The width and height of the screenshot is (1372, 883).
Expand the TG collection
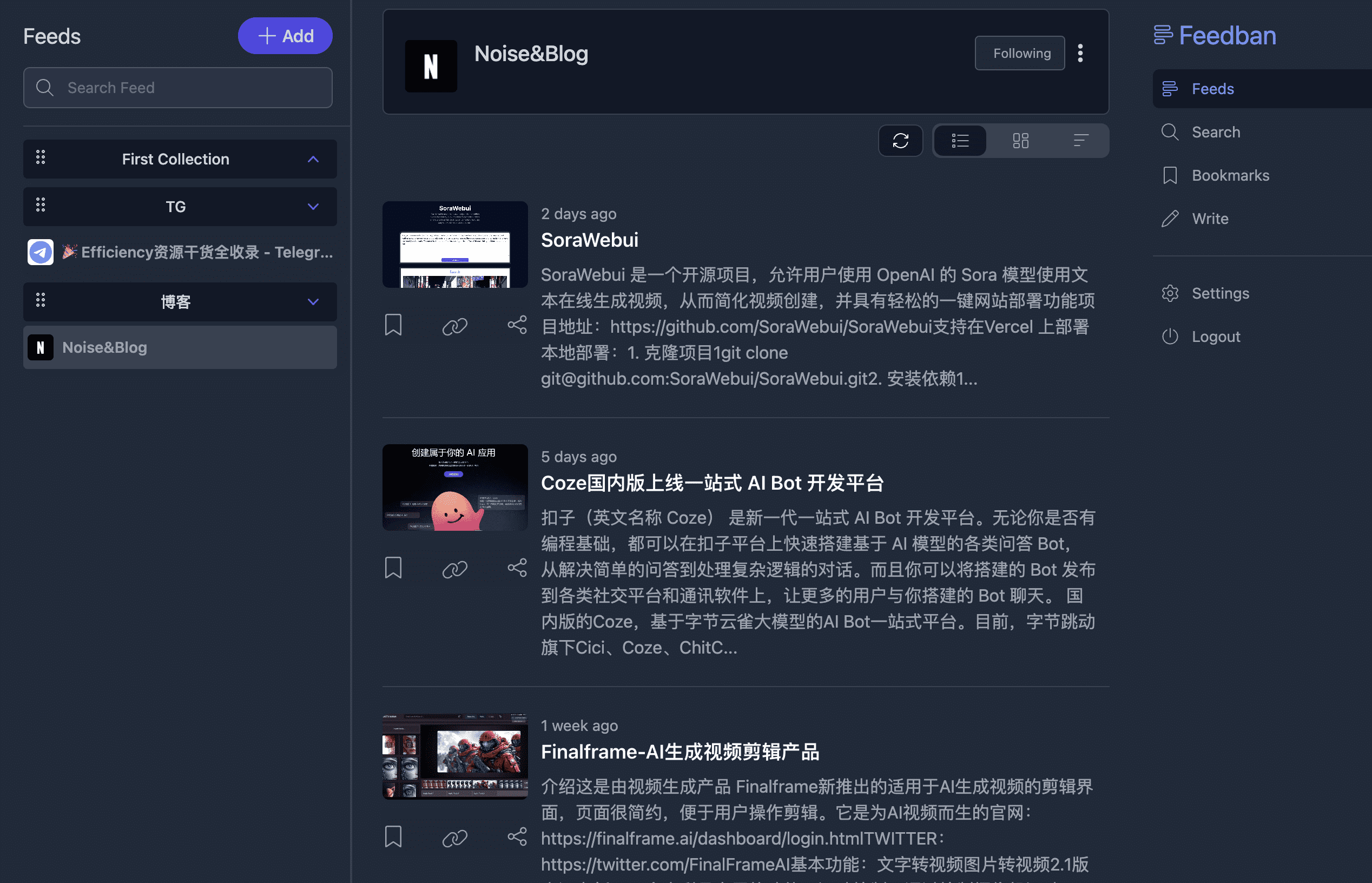pos(313,207)
